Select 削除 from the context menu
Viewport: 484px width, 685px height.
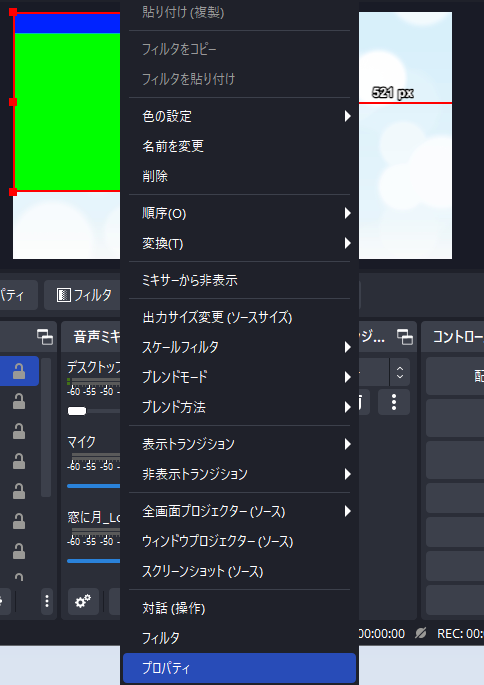click(239, 176)
